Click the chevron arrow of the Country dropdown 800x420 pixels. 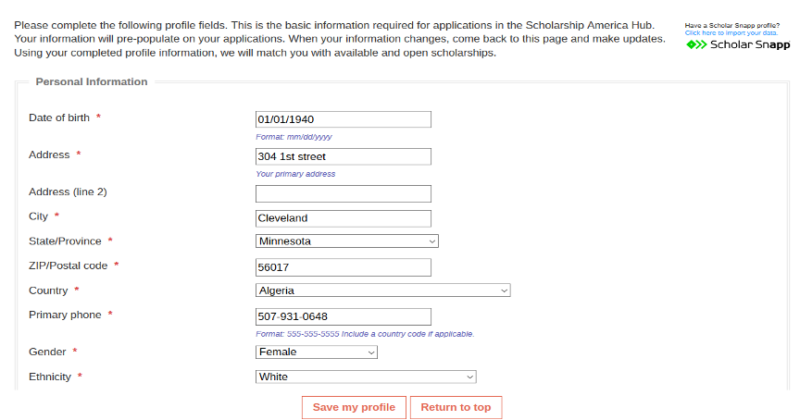[x=504, y=290]
